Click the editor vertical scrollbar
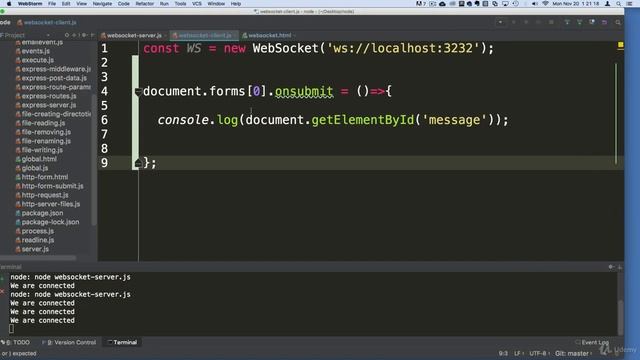640x360 pixels. click(x=616, y=113)
